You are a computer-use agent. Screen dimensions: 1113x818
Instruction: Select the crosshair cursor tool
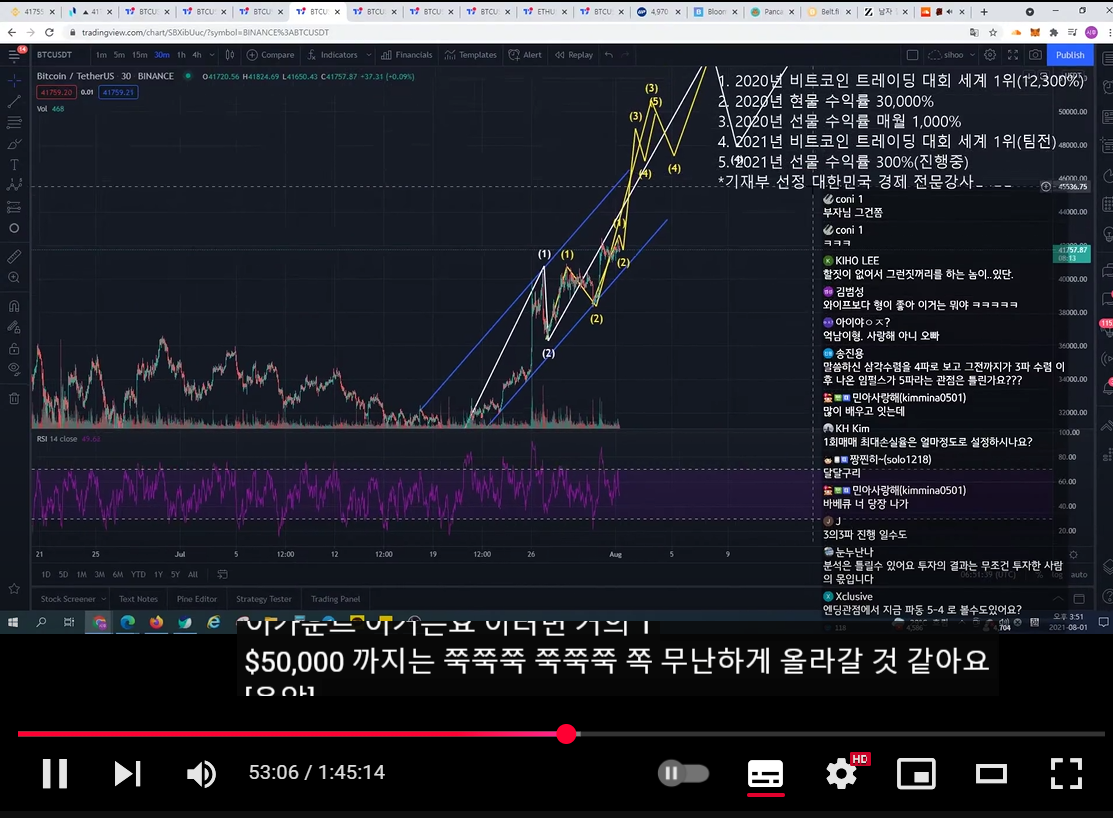[x=14, y=80]
